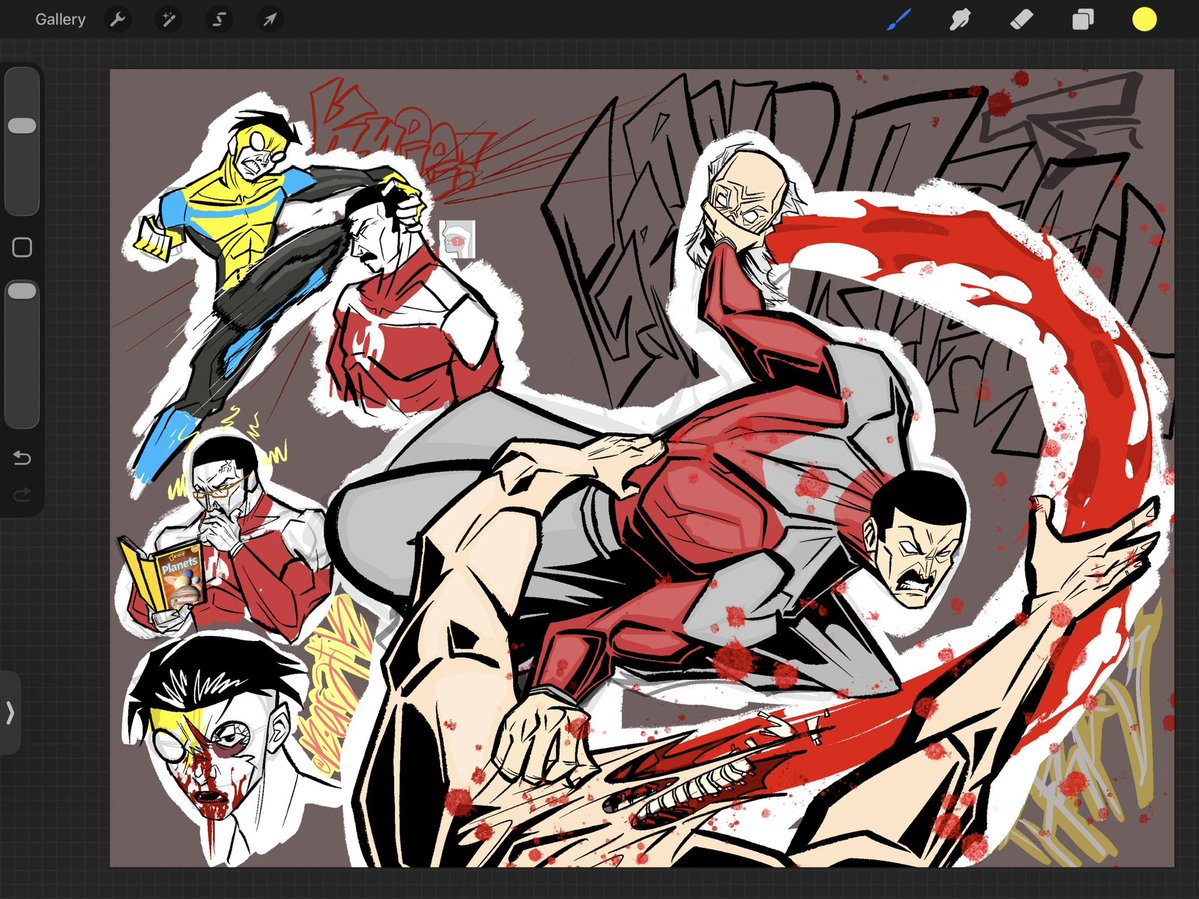Tap the Planets book in the artwork

click(x=163, y=576)
